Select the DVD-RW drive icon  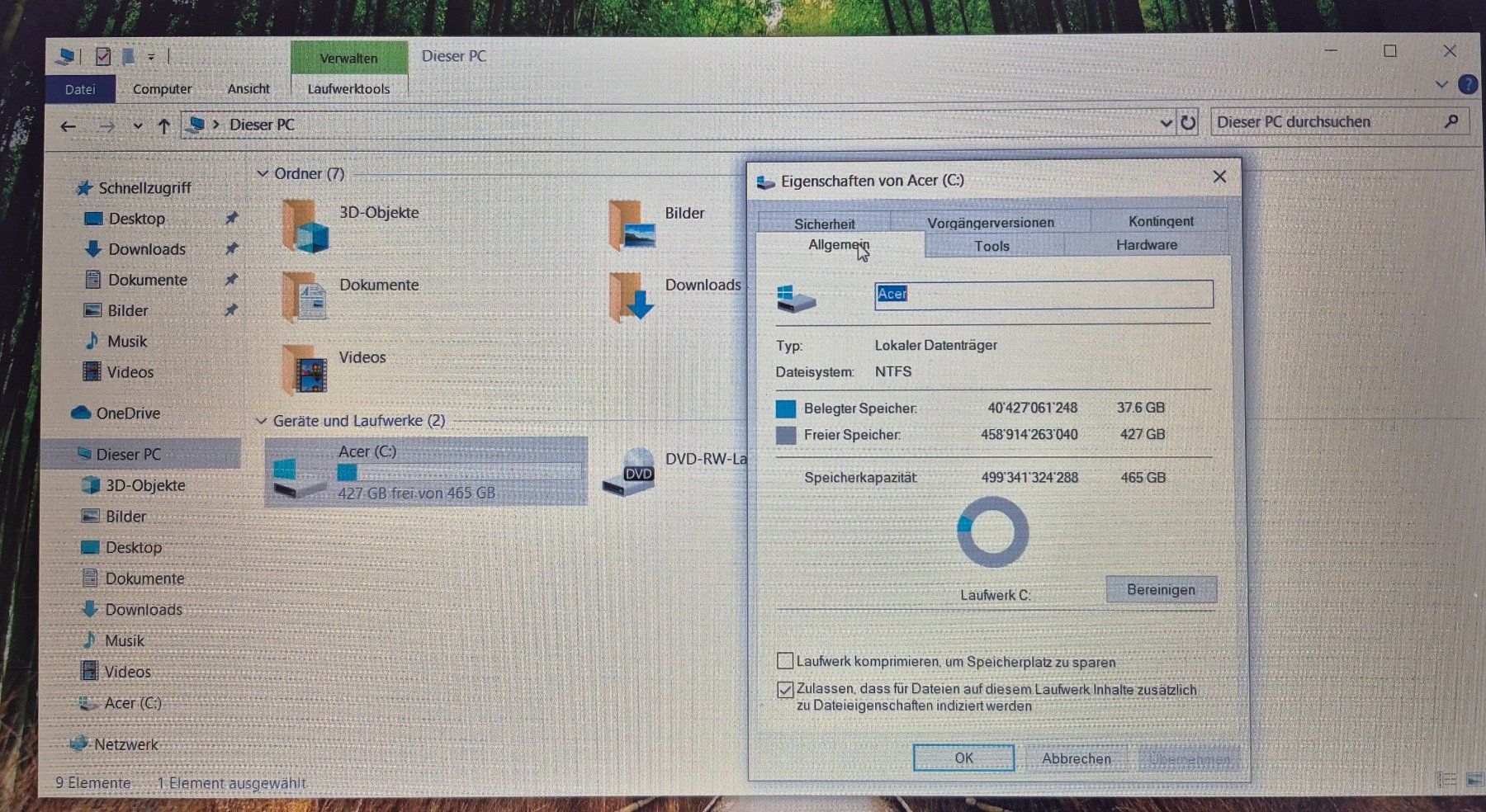(x=628, y=472)
